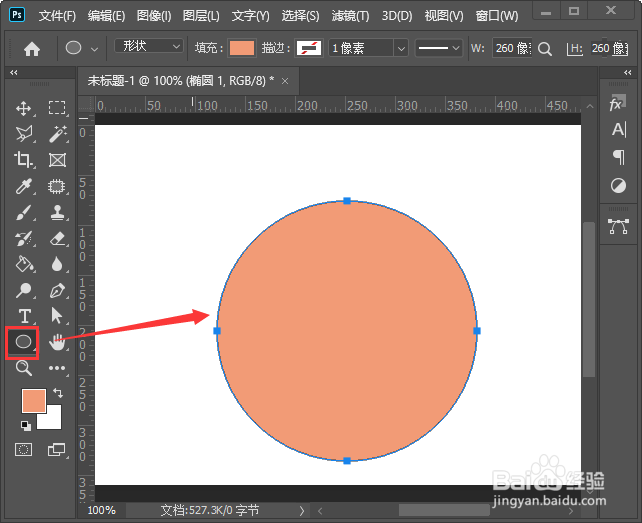Click the shape width field

512,48
